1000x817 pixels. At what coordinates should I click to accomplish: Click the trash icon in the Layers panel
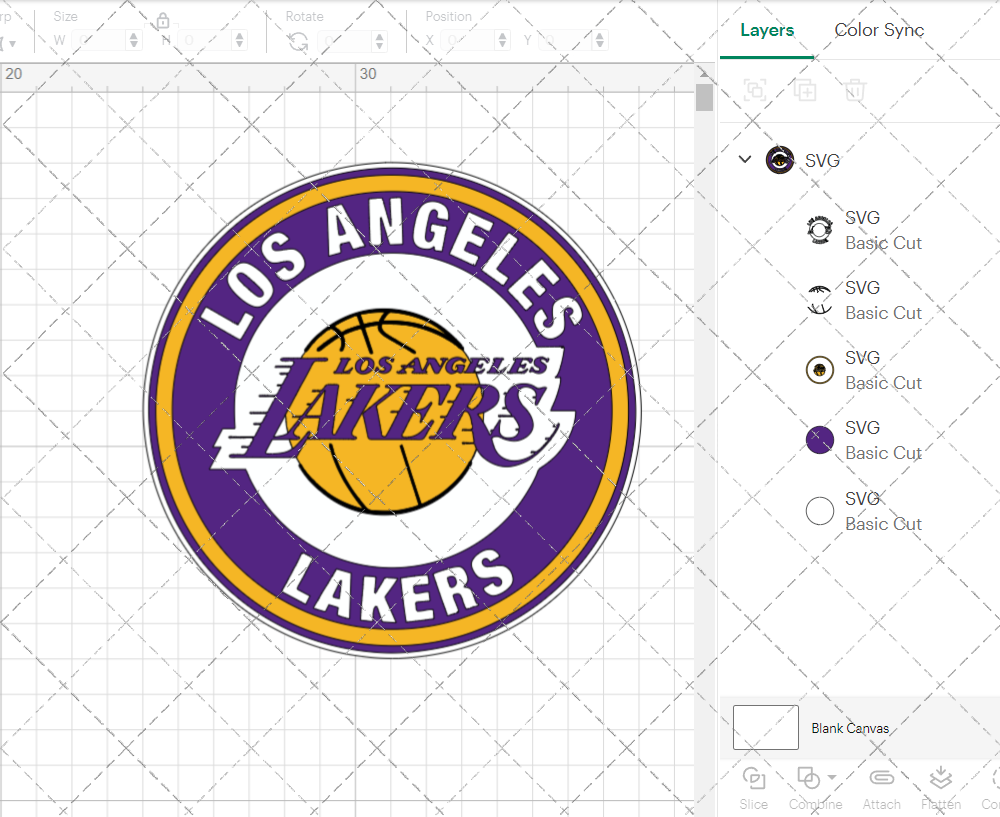pyautogui.click(x=854, y=90)
